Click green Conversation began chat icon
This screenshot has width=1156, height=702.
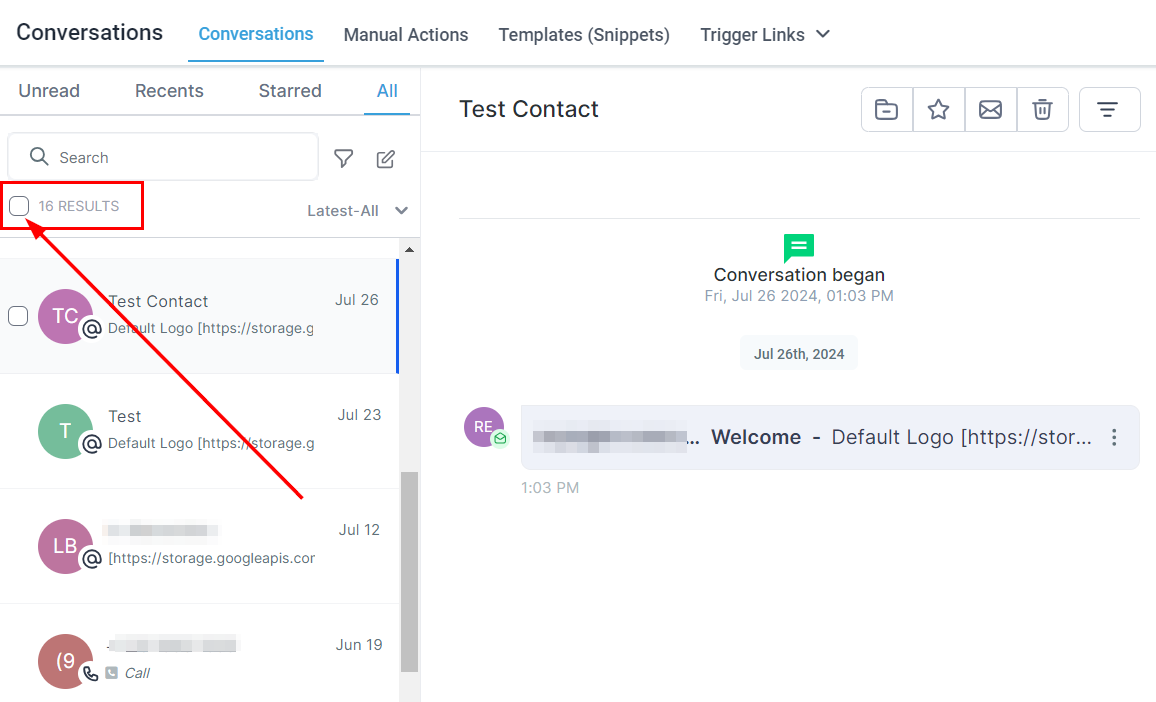tap(798, 248)
